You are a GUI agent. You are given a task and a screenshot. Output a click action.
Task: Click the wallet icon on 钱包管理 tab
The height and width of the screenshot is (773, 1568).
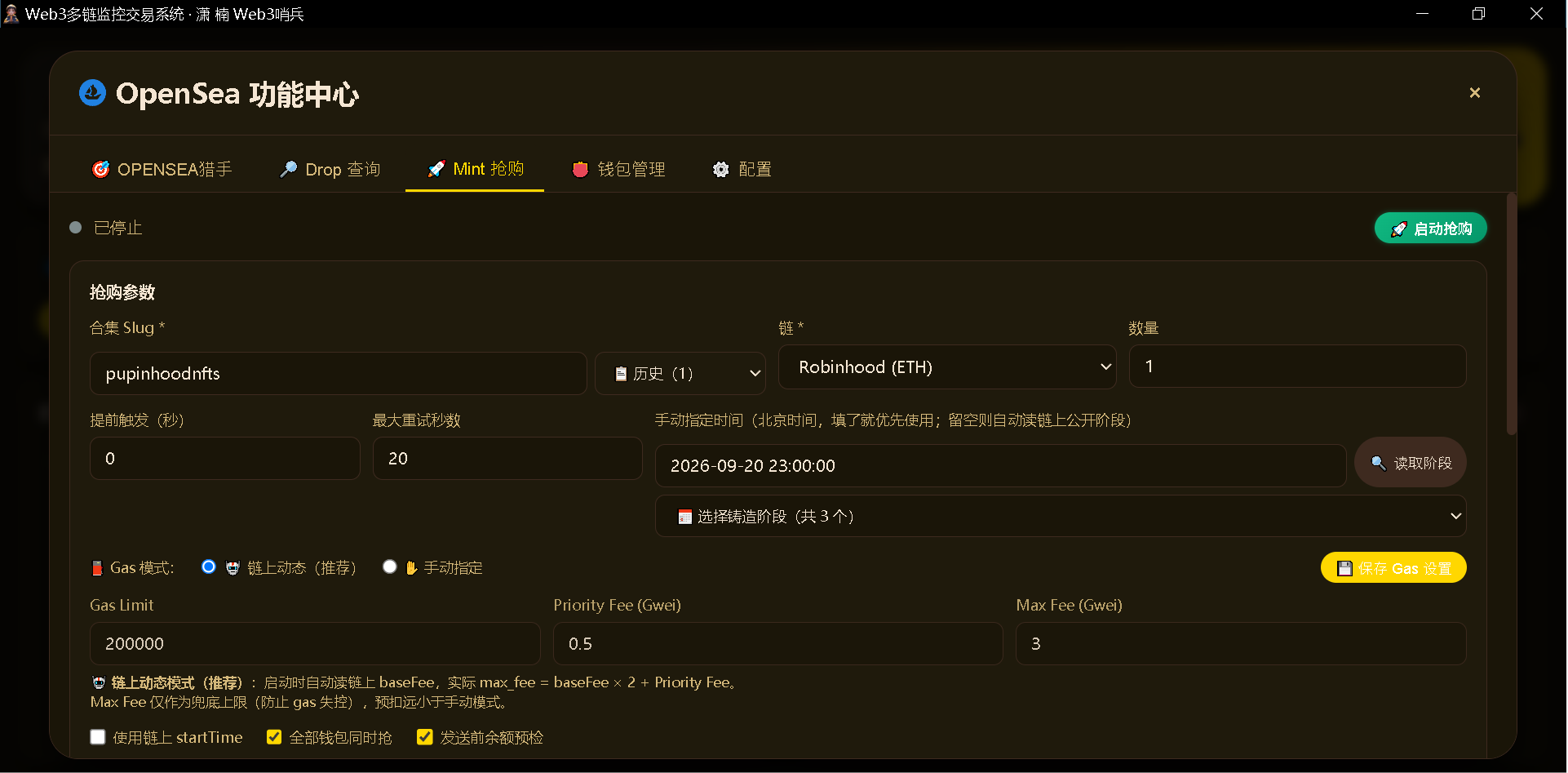point(580,169)
